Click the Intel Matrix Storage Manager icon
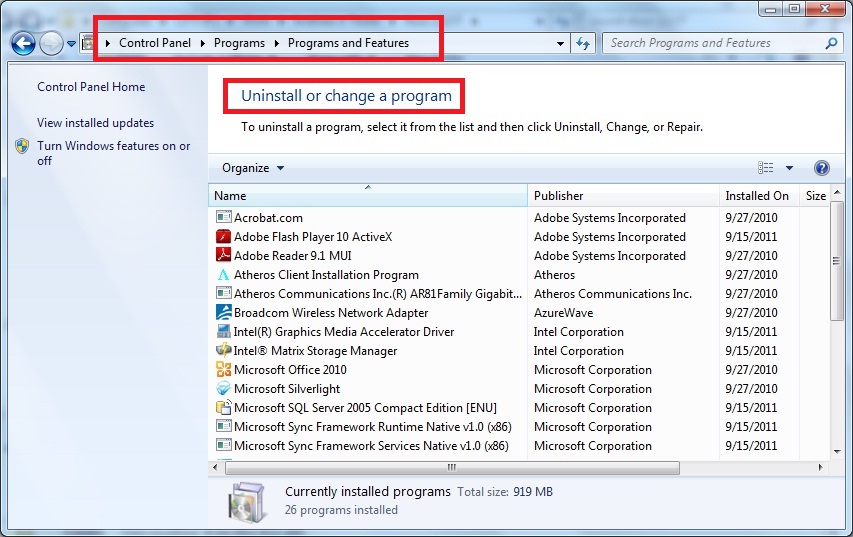Screen dimensions: 853x537 (224, 350)
